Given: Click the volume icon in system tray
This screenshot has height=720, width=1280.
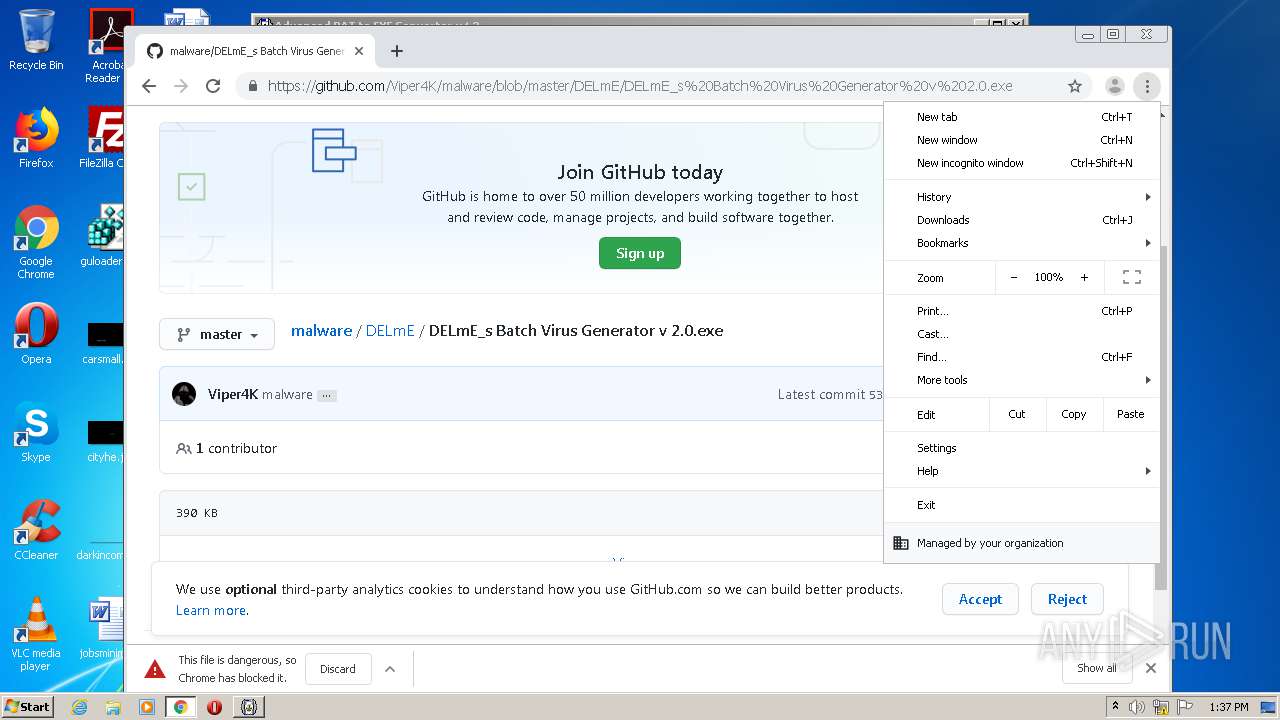Looking at the screenshot, I should (x=1137, y=707).
